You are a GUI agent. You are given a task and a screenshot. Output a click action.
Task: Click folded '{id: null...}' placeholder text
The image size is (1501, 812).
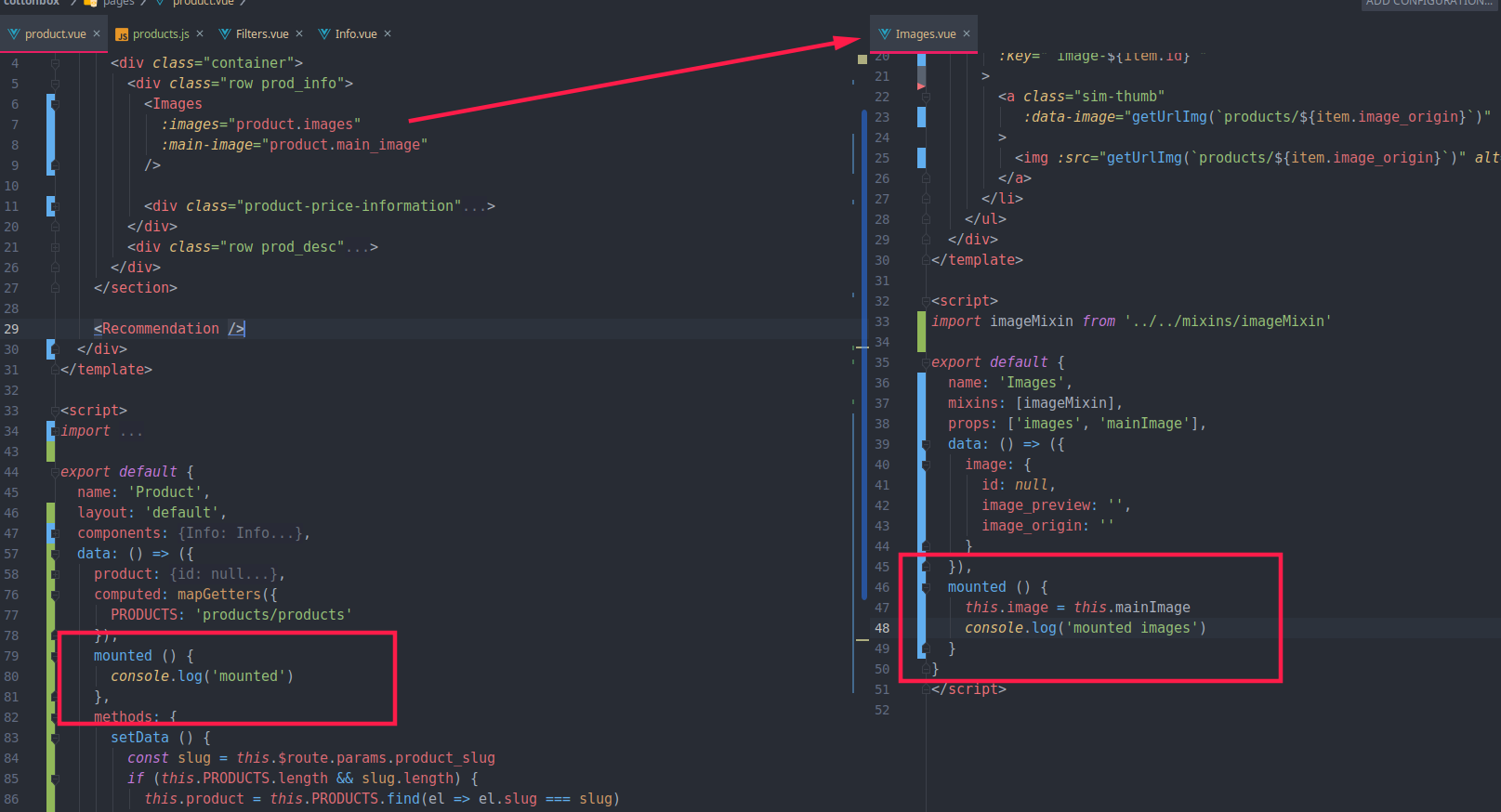coord(223,574)
